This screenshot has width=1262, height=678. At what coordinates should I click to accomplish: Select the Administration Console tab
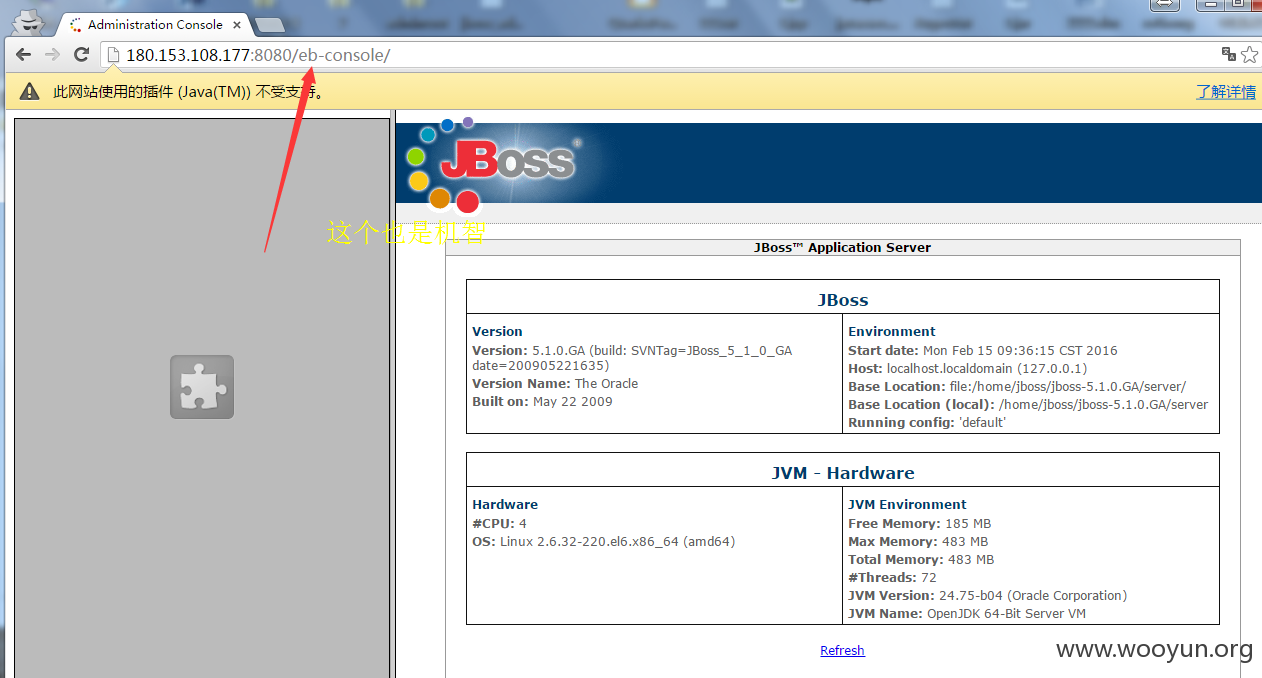click(148, 24)
